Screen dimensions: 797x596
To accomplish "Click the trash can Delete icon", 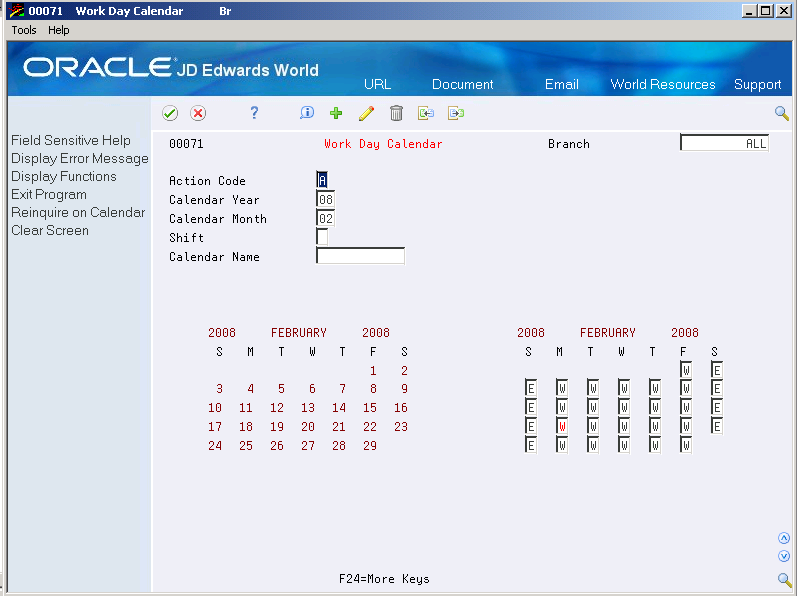I will click(x=396, y=113).
